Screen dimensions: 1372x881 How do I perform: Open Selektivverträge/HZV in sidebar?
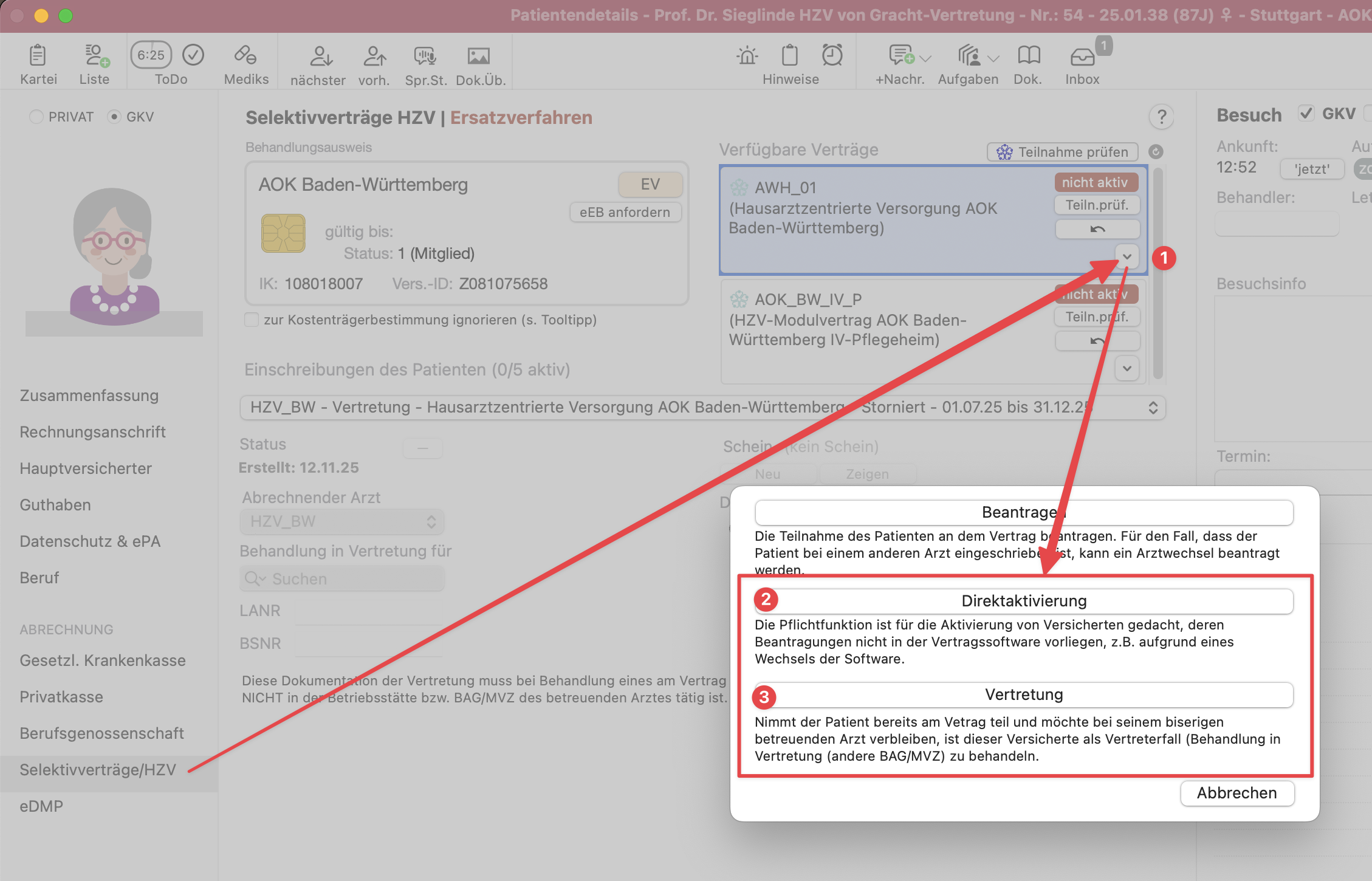(x=97, y=770)
